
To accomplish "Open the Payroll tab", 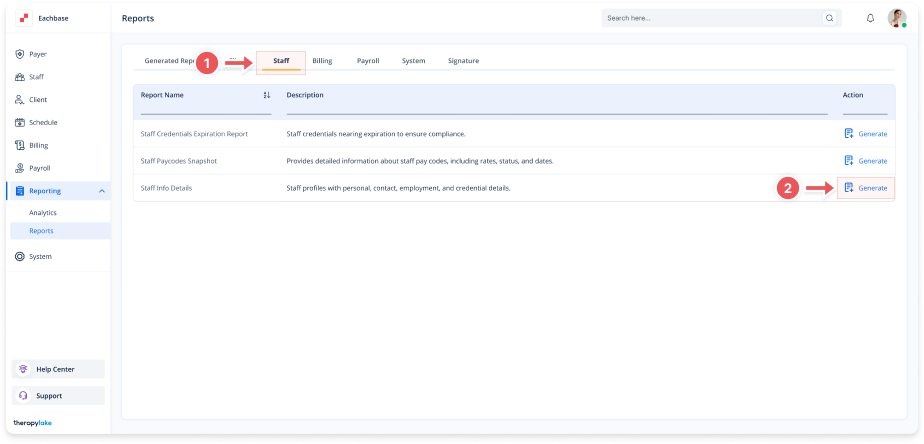I will 368,61.
